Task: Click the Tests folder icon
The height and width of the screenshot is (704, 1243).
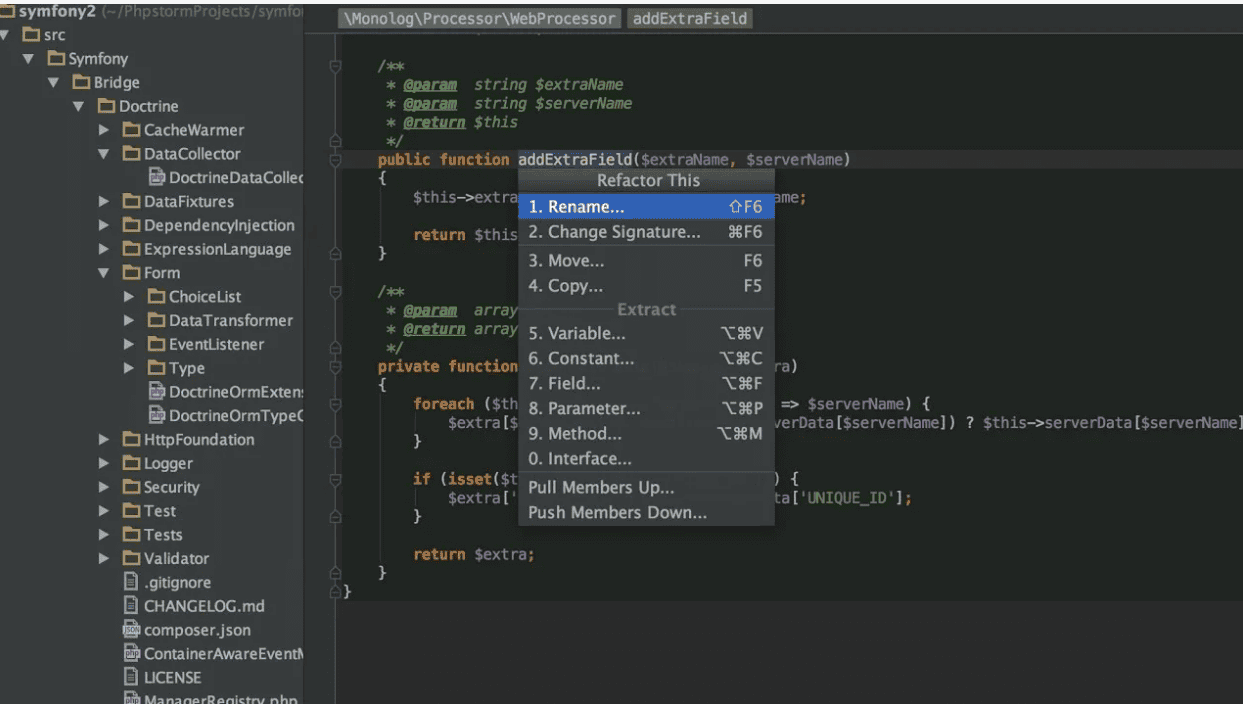Action: coord(131,535)
